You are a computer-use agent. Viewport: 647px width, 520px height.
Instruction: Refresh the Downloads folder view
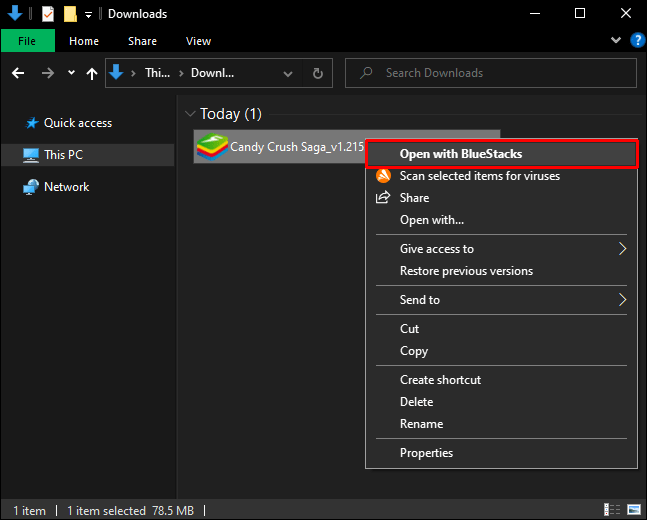click(x=318, y=73)
